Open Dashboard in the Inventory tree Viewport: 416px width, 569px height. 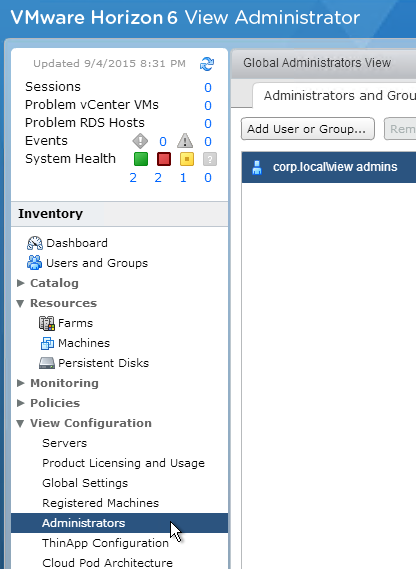pos(77,243)
